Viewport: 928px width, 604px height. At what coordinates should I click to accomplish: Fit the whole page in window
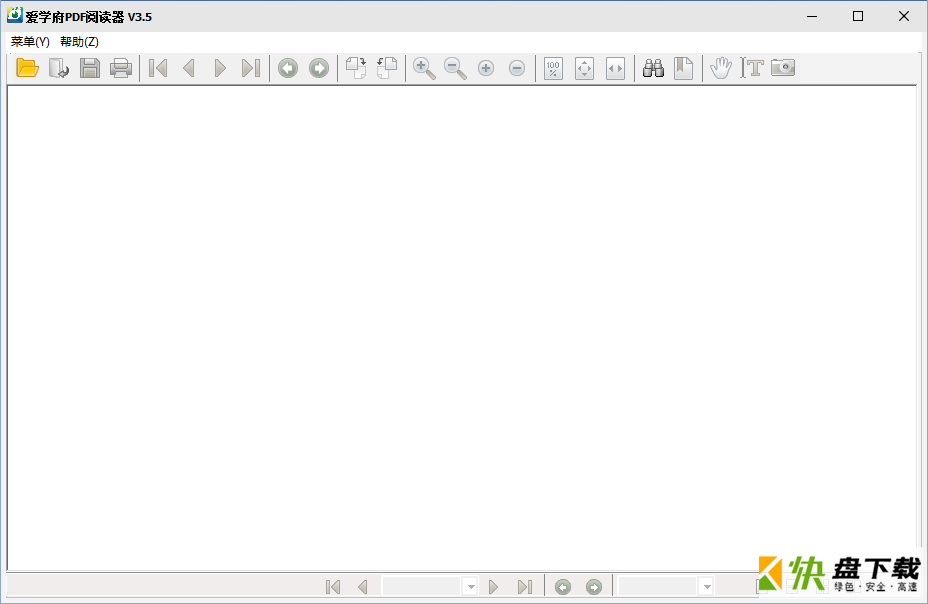pyautogui.click(x=584, y=68)
